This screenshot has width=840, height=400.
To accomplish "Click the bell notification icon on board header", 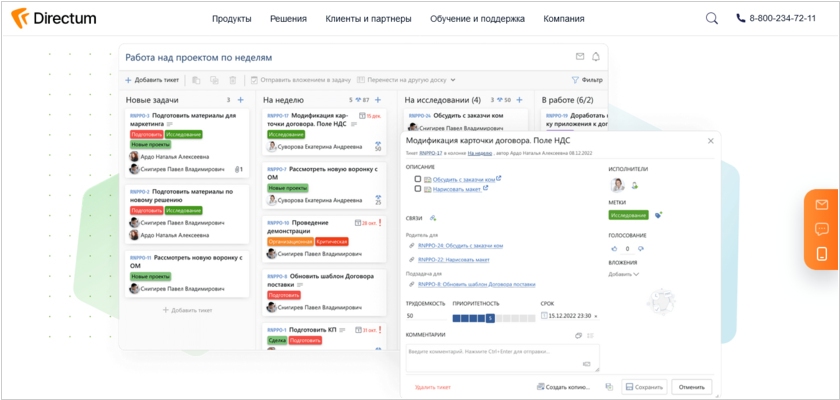I will (595, 57).
